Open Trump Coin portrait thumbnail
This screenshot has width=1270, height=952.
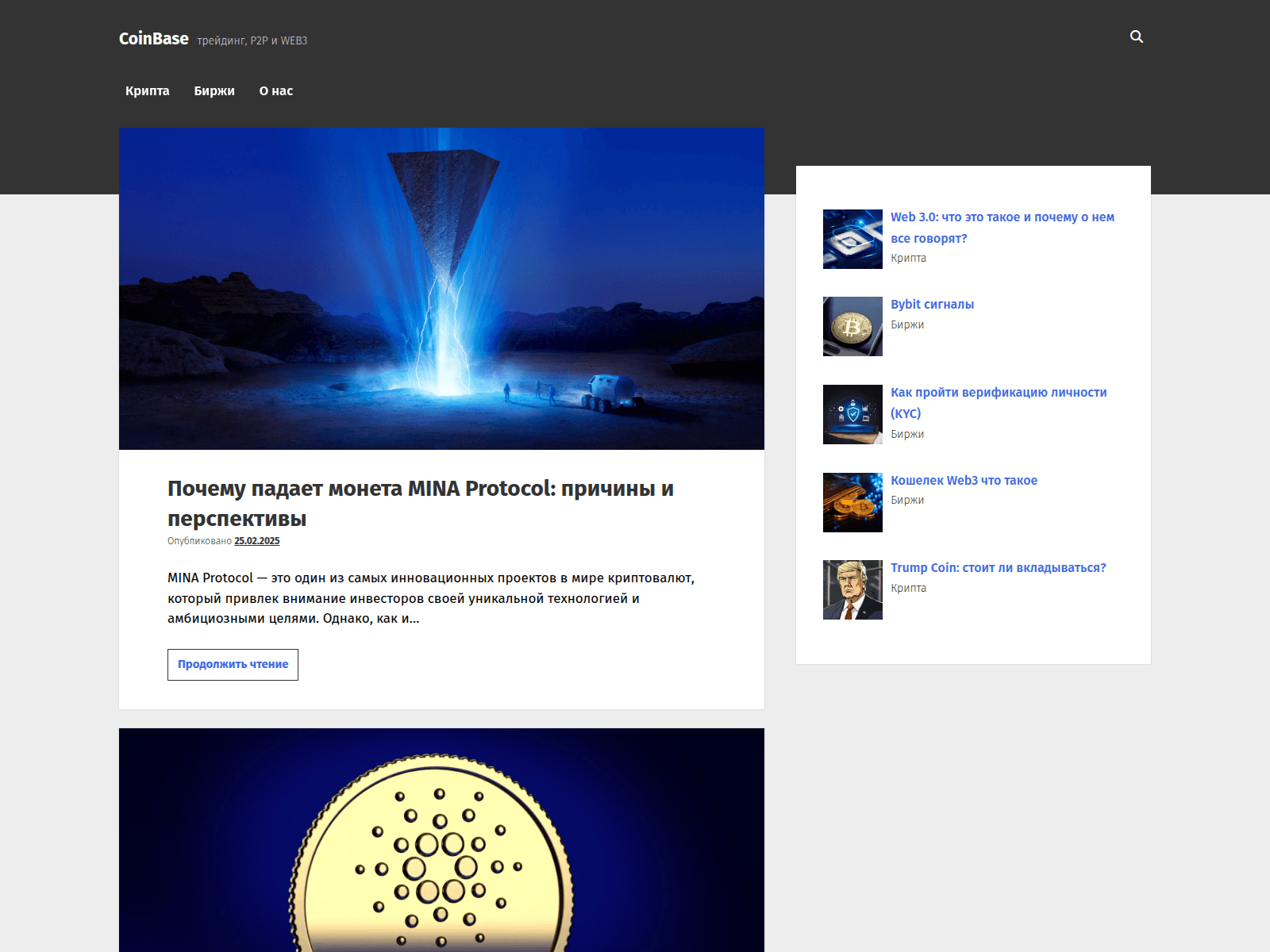click(x=852, y=589)
